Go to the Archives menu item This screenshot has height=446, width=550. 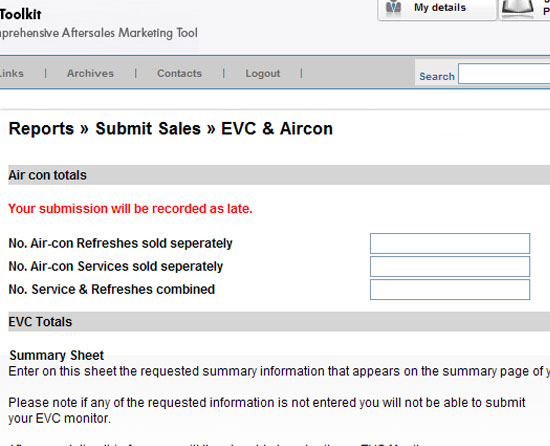click(x=90, y=73)
